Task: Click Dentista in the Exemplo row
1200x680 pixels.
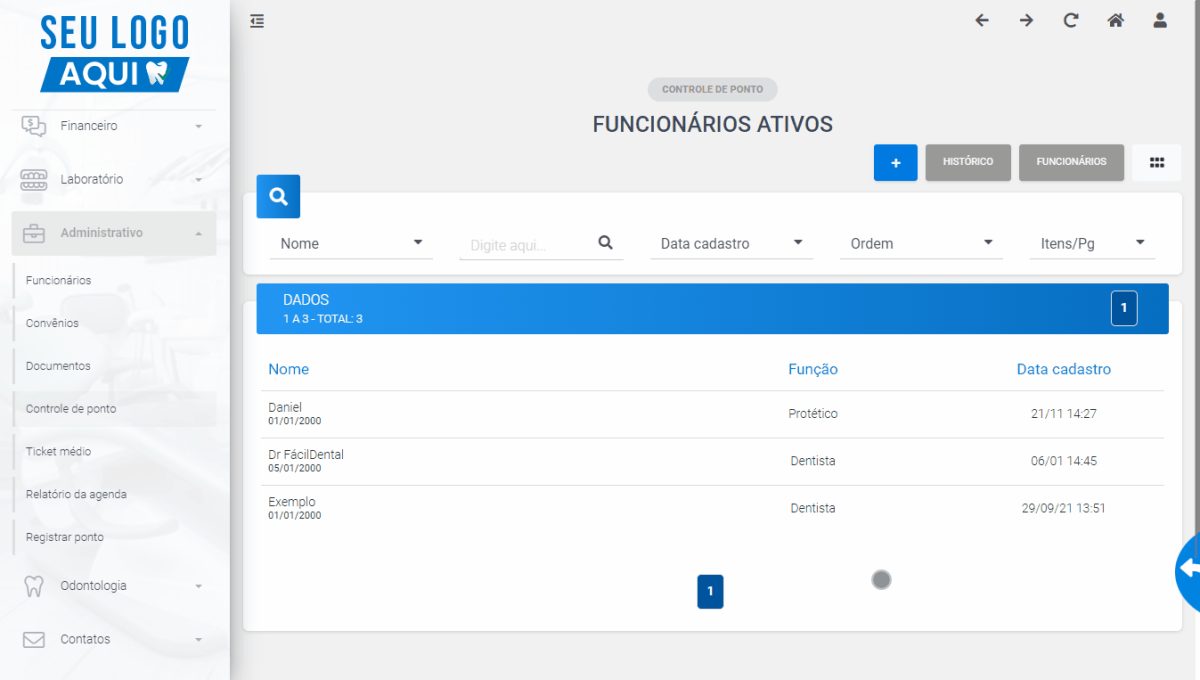Action: click(x=813, y=508)
